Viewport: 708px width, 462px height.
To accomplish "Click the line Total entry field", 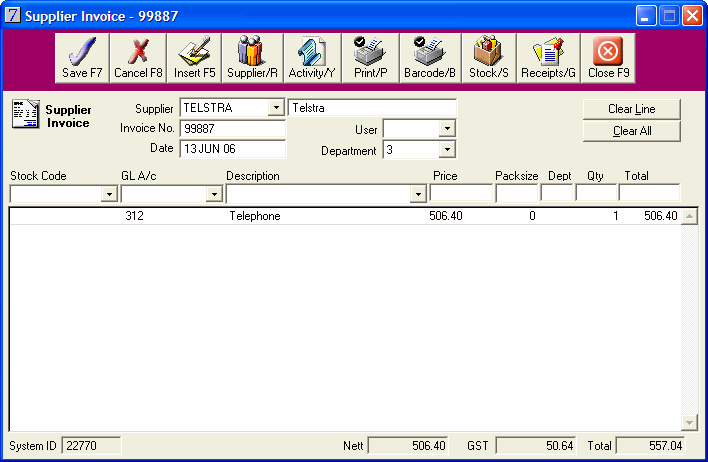I will pyautogui.click(x=649, y=193).
